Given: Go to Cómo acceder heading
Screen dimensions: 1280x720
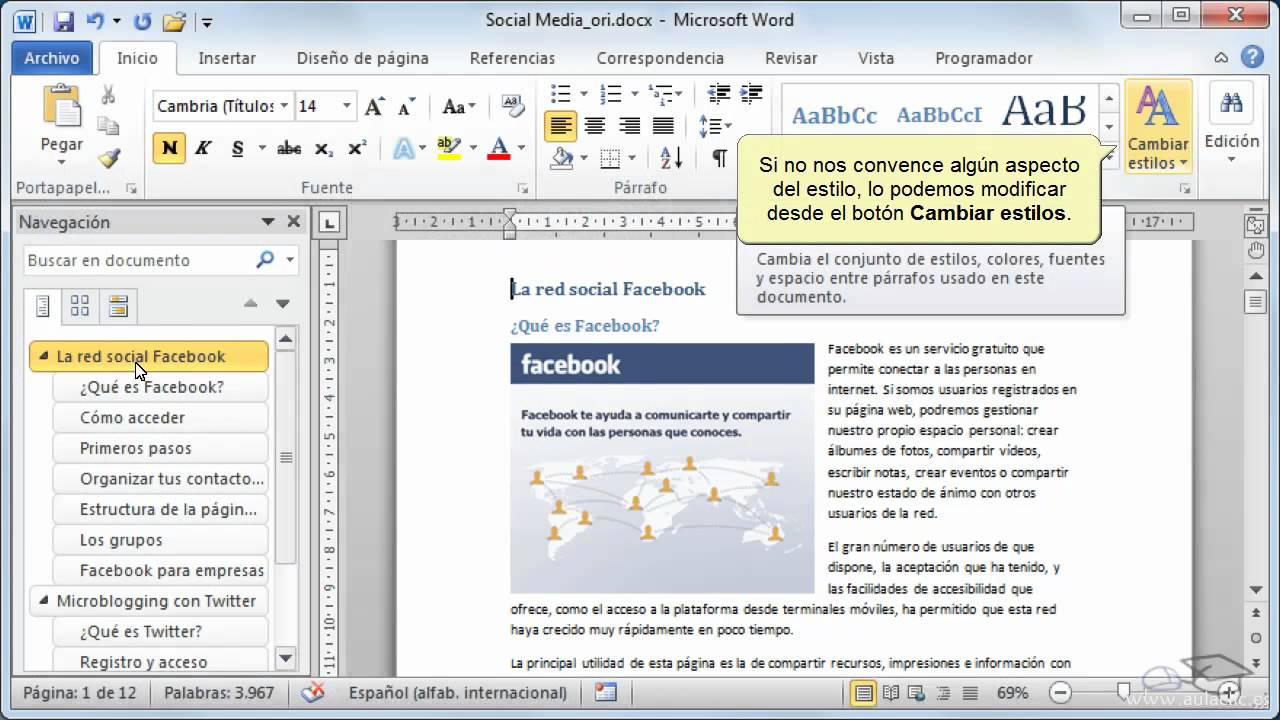Looking at the screenshot, I should click(x=160, y=417).
